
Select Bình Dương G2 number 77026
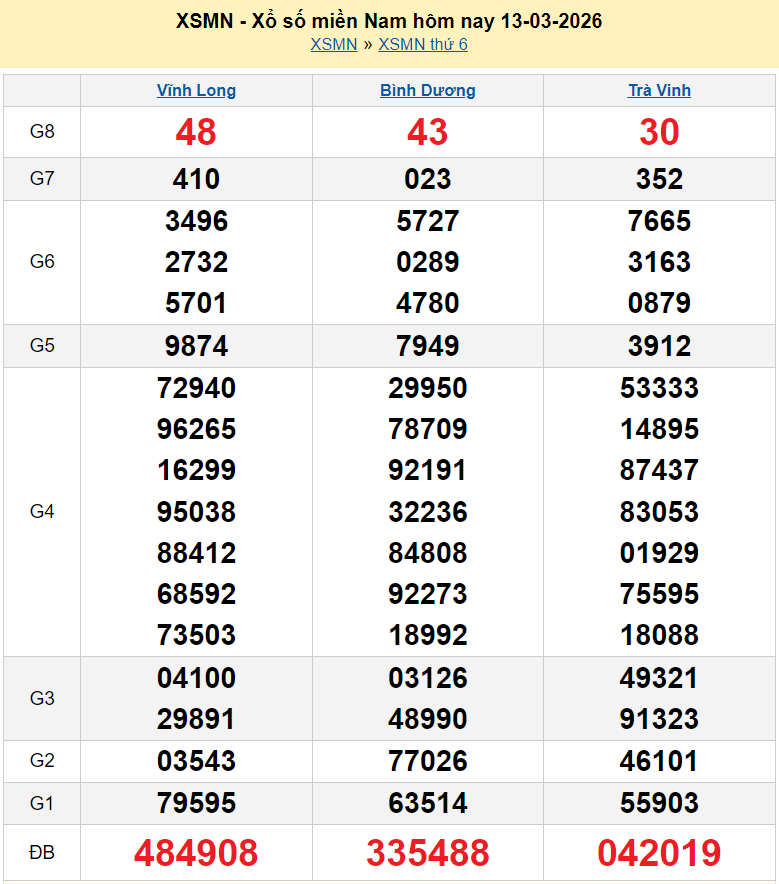427,761
